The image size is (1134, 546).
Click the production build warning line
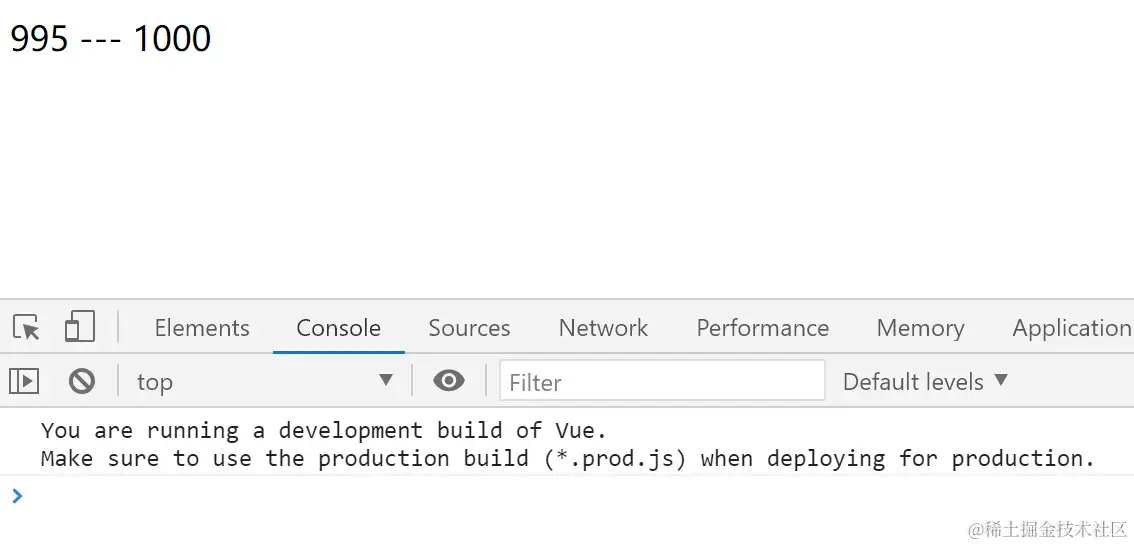[x=568, y=459]
